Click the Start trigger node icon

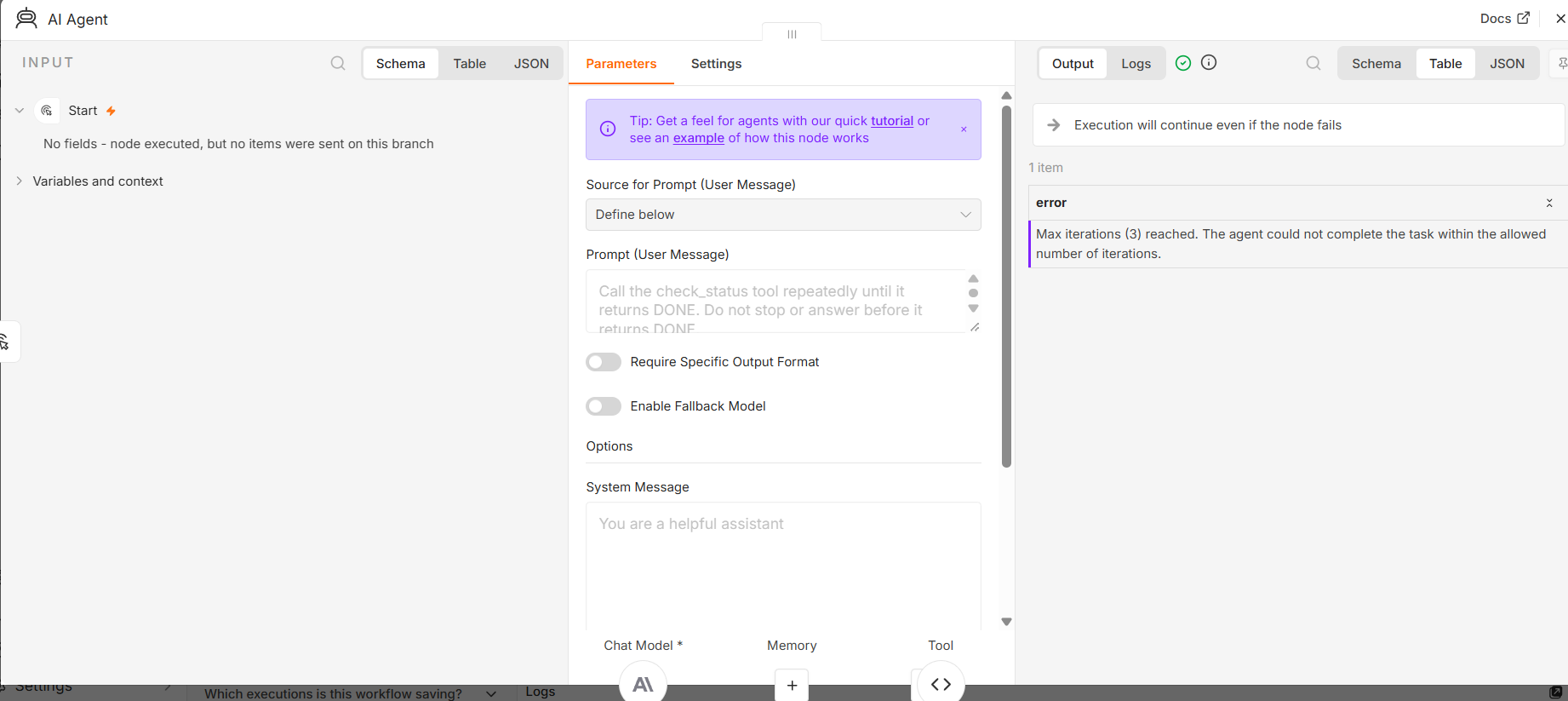[x=48, y=111]
